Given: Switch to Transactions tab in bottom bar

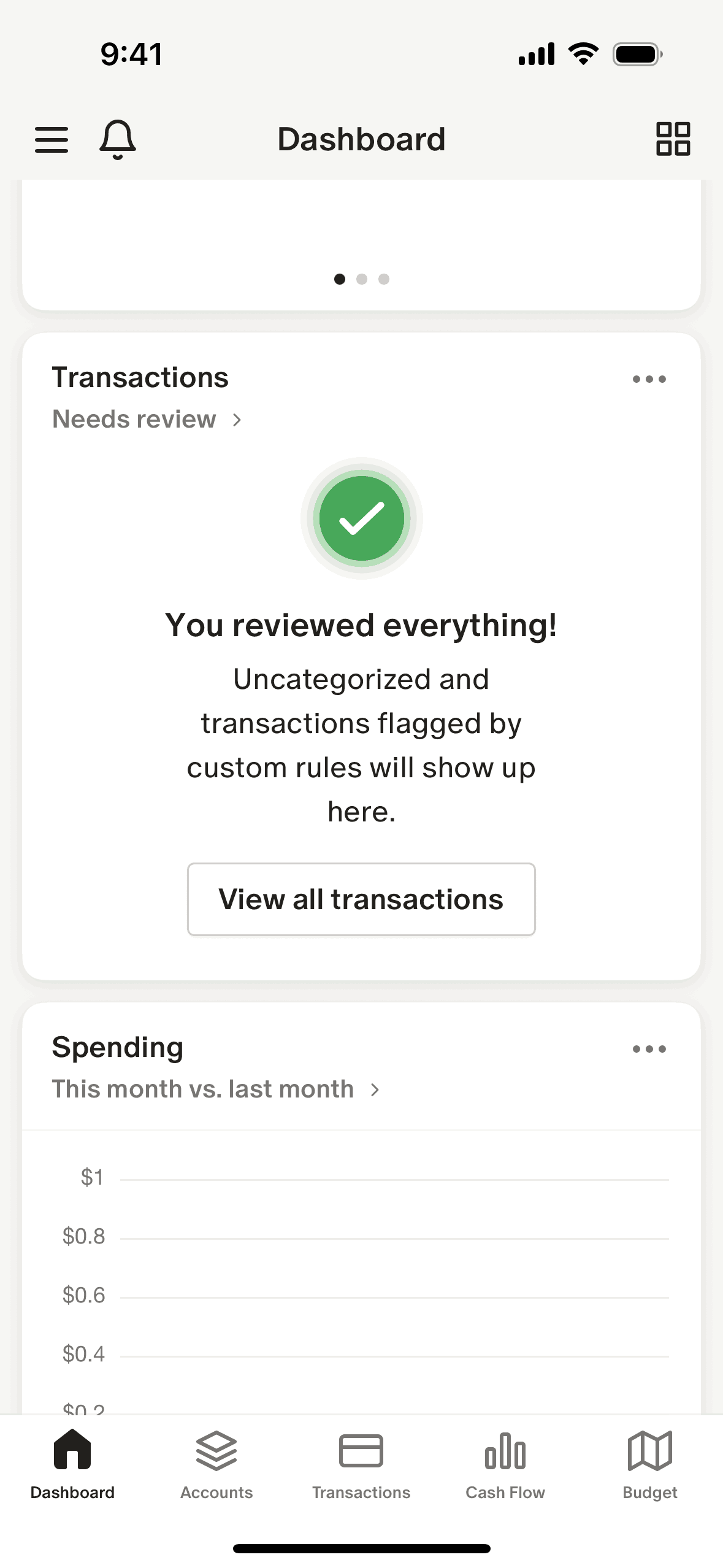Looking at the screenshot, I should pyautogui.click(x=361, y=1464).
